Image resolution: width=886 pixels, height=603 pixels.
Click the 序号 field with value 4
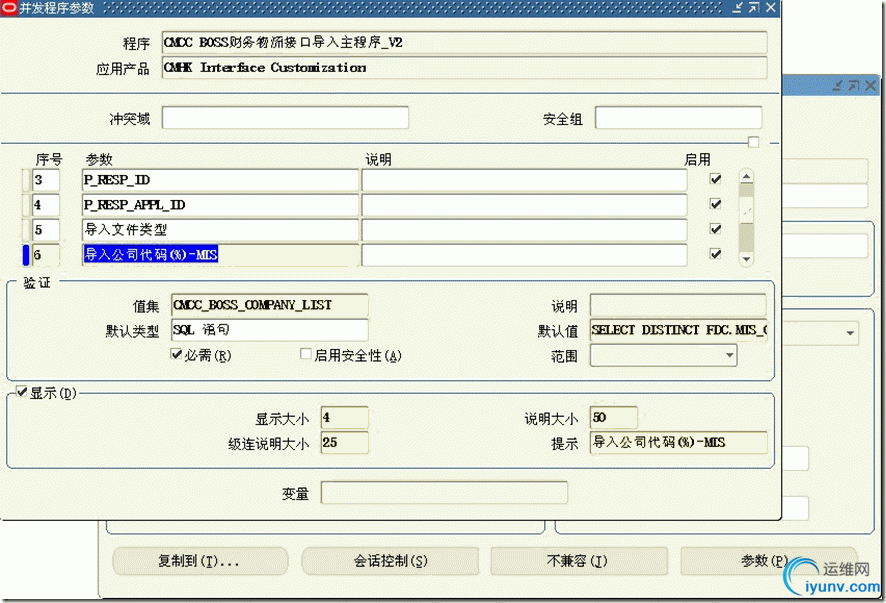(46, 205)
